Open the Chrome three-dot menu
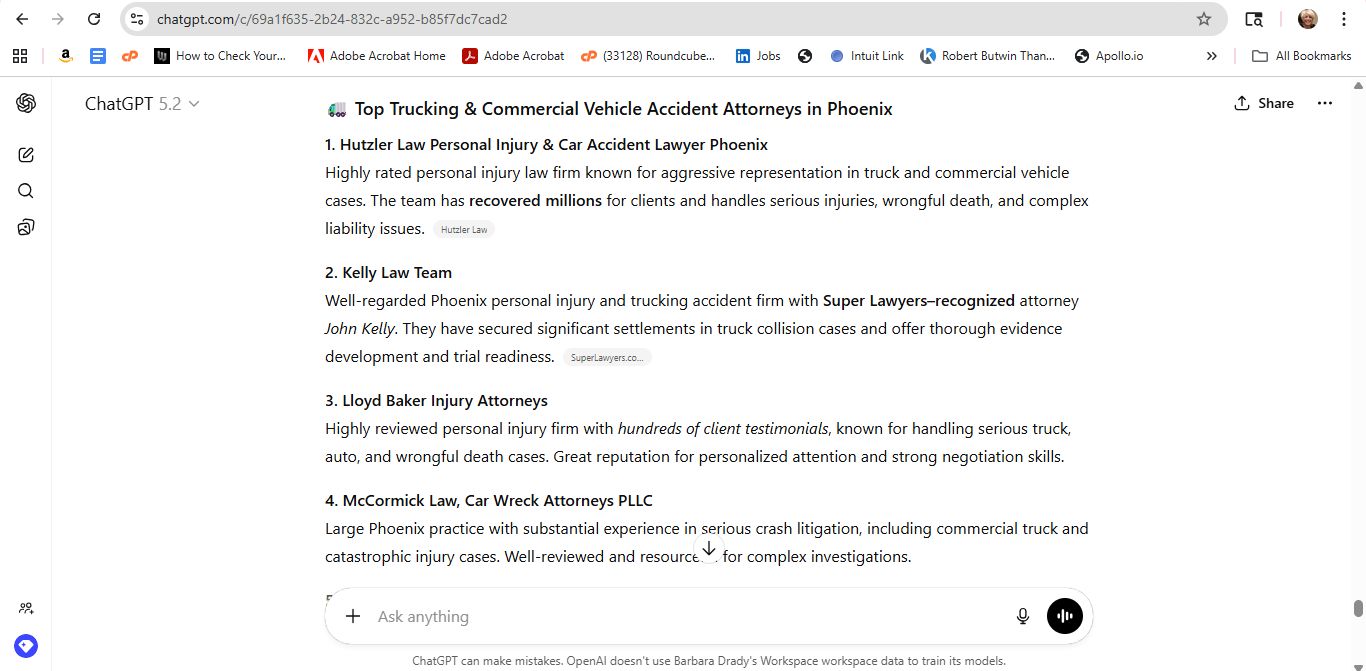Viewport: 1366px width, 671px height. [x=1344, y=19]
